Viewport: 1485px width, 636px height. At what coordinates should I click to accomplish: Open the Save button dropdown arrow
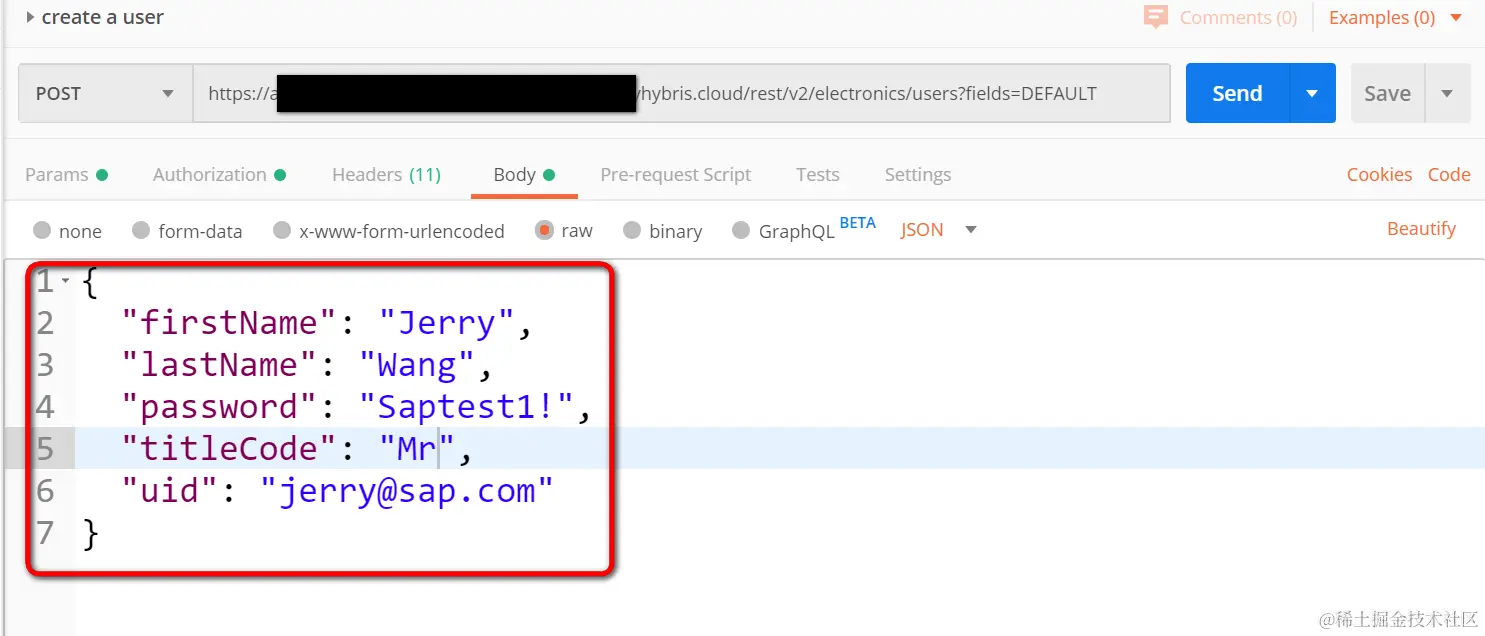click(x=1447, y=93)
